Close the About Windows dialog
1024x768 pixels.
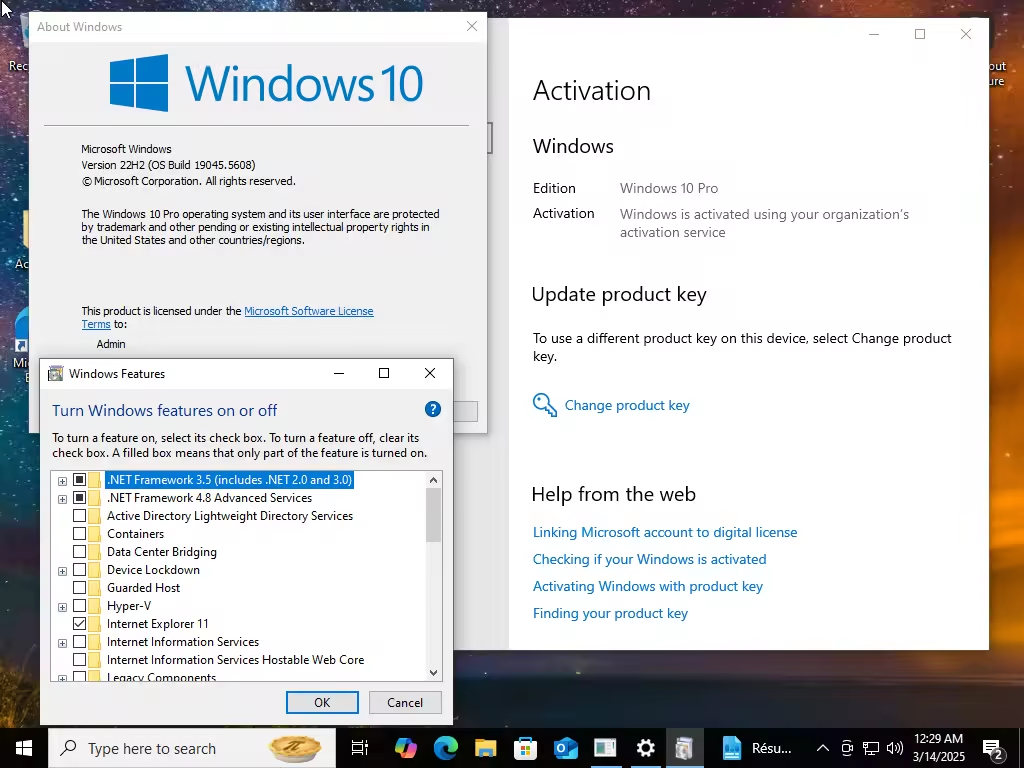[x=472, y=26]
